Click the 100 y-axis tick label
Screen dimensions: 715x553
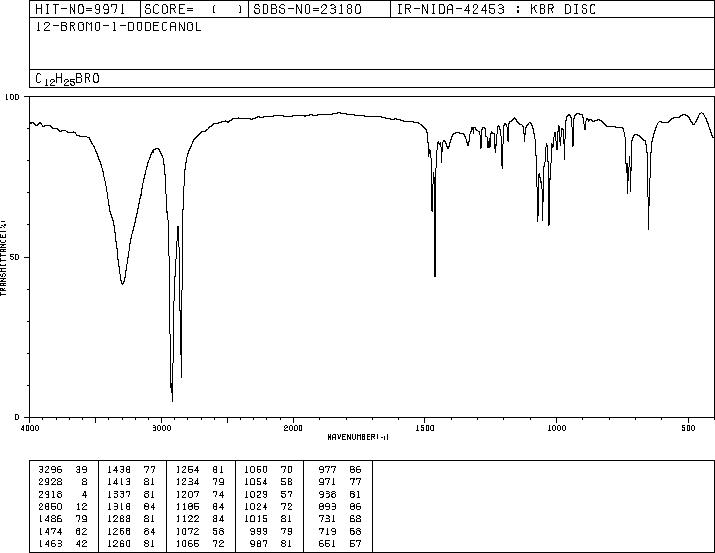coord(13,97)
